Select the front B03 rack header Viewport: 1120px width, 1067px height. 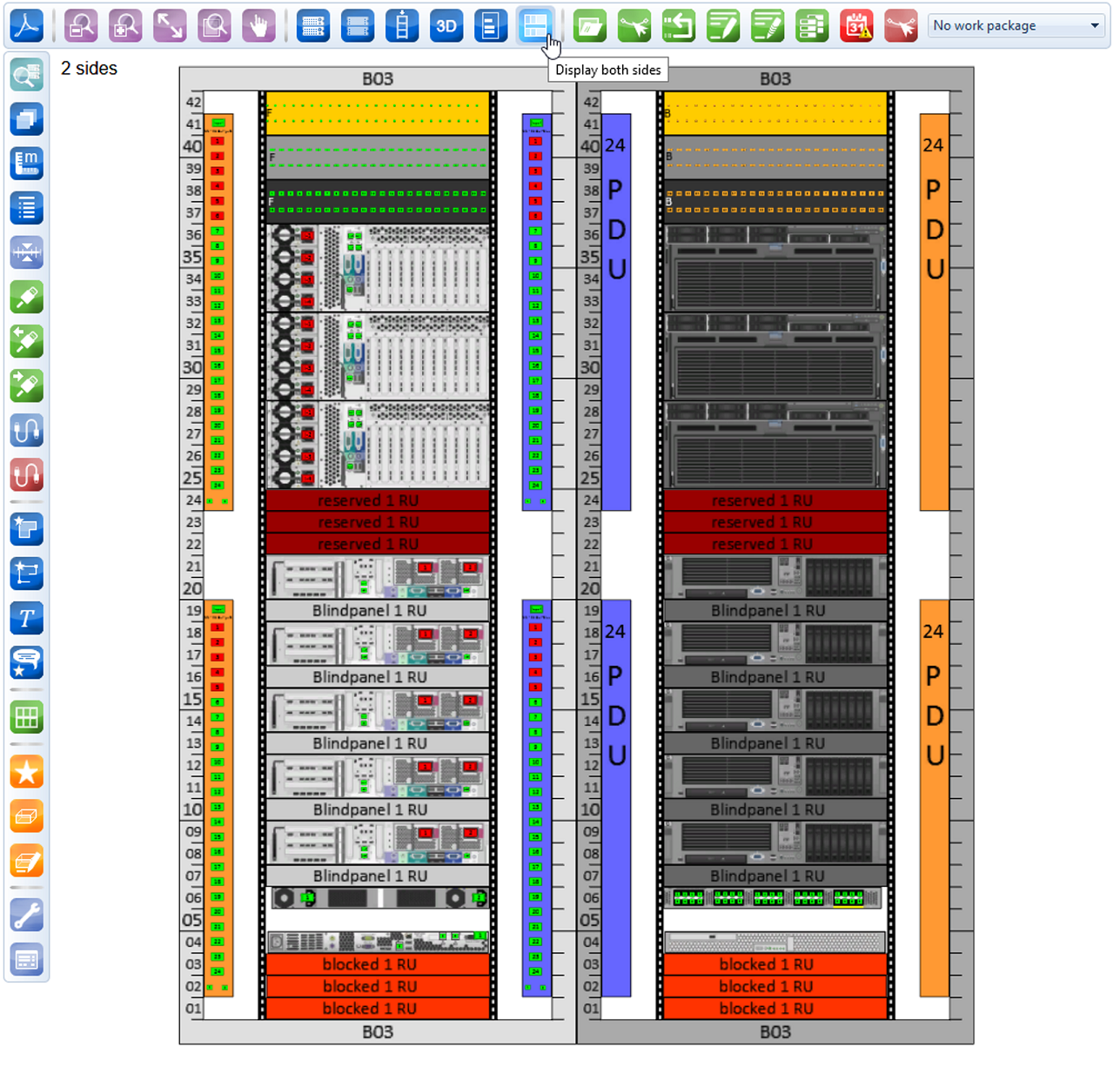pos(377,79)
